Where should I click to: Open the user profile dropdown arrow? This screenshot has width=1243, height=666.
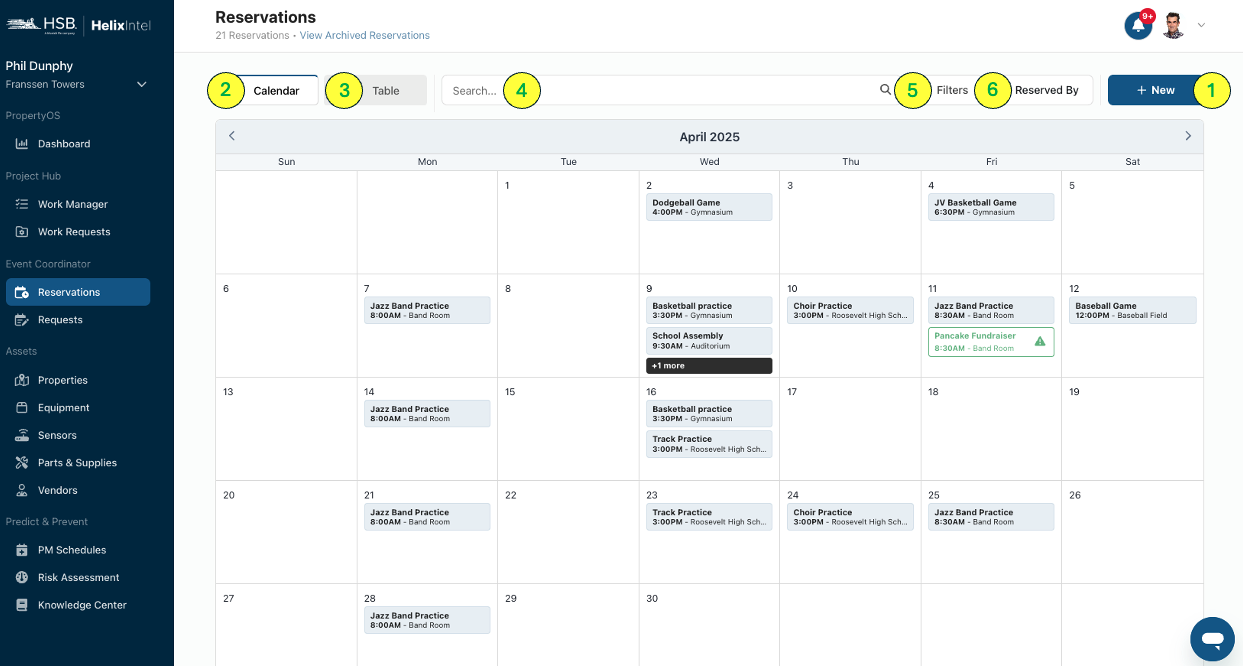1201,26
